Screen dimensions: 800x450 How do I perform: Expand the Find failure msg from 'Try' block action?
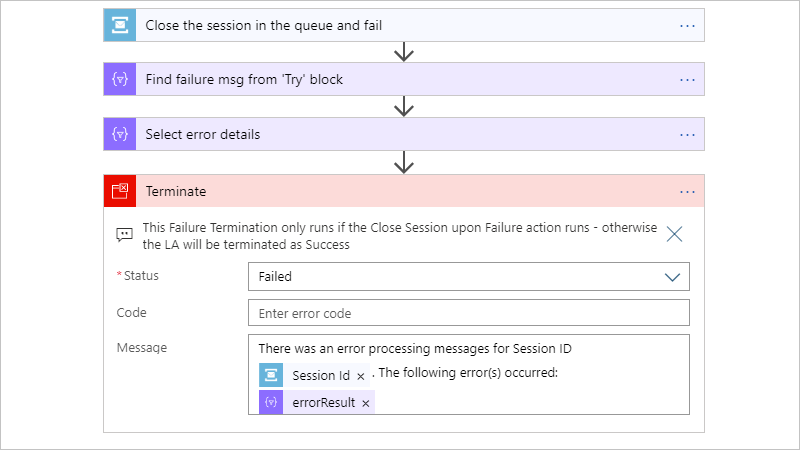point(400,79)
